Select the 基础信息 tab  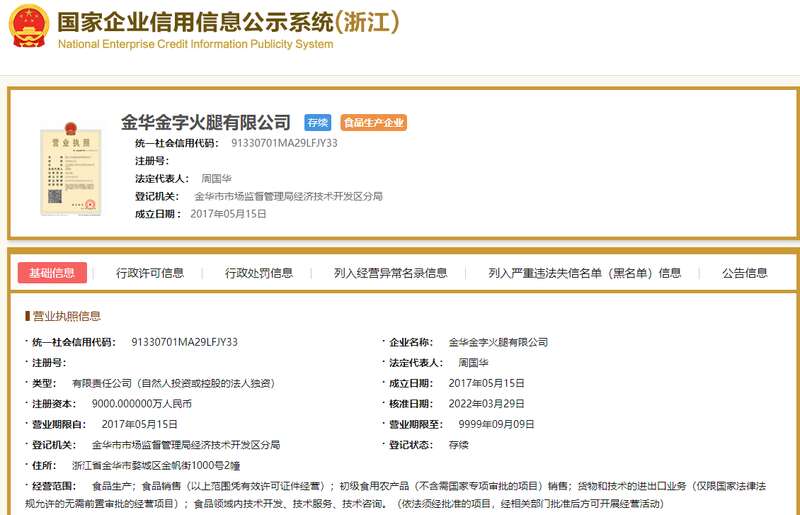[x=52, y=273]
